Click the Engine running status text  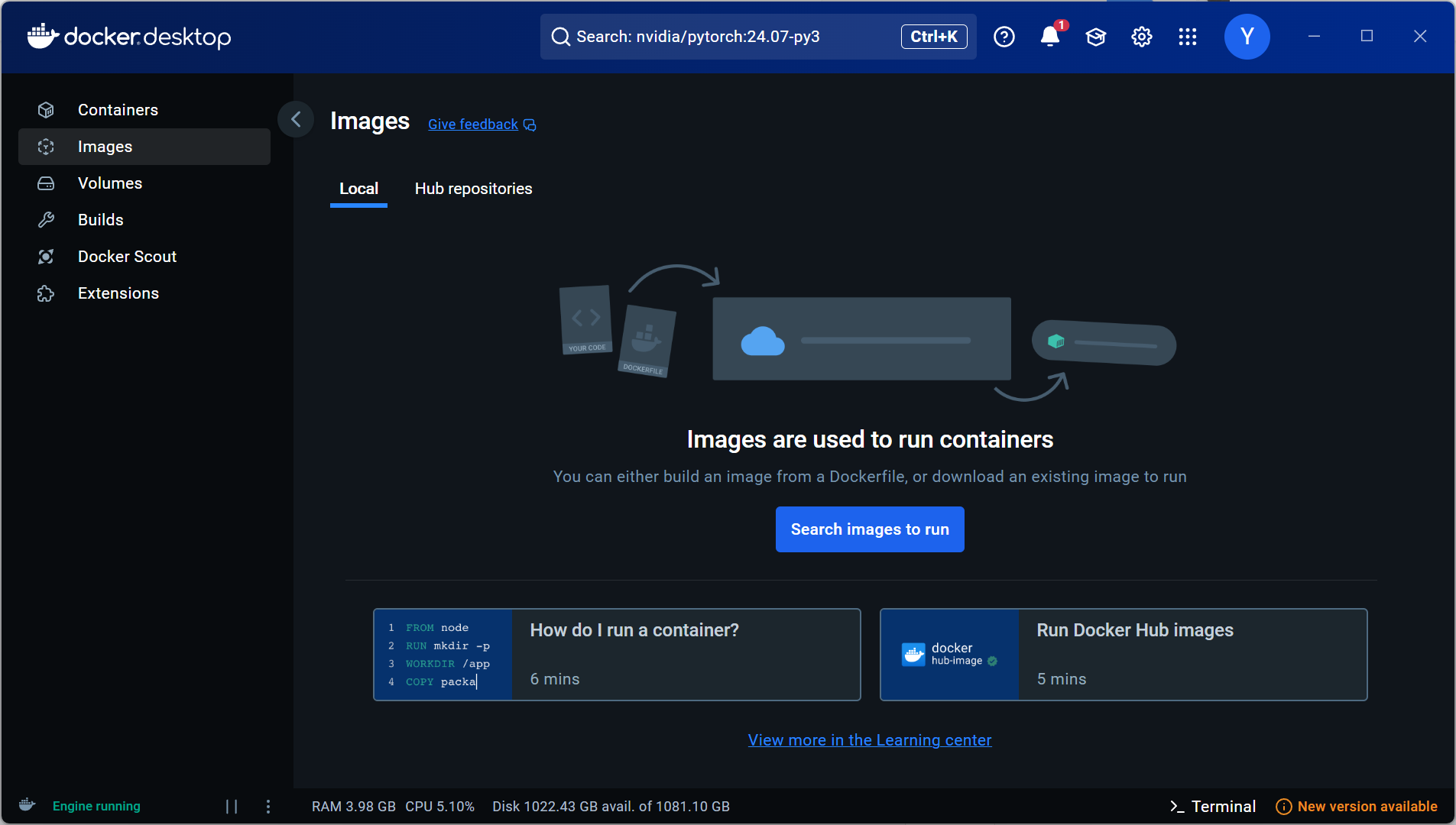click(x=96, y=807)
